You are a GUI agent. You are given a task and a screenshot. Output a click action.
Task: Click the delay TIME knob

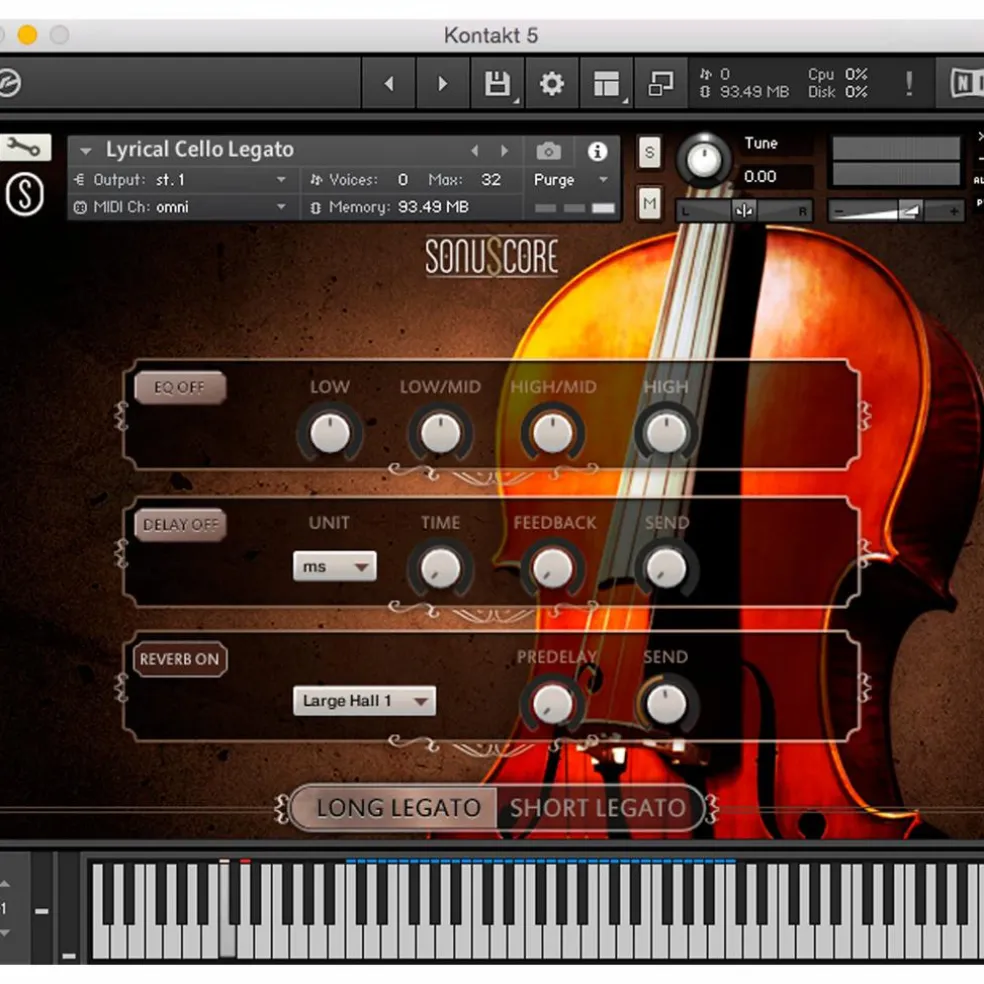(440, 569)
